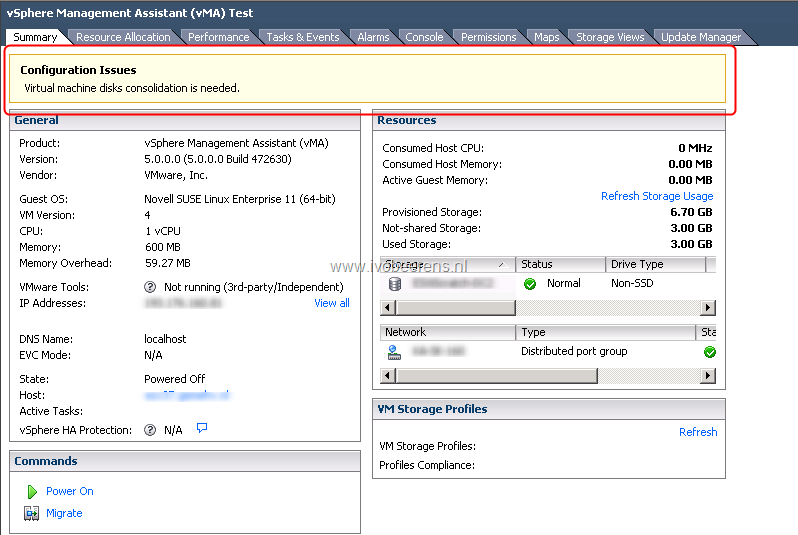The image size is (798, 535).
Task: Click the '1 vCPU' value
Action: [x=163, y=231]
